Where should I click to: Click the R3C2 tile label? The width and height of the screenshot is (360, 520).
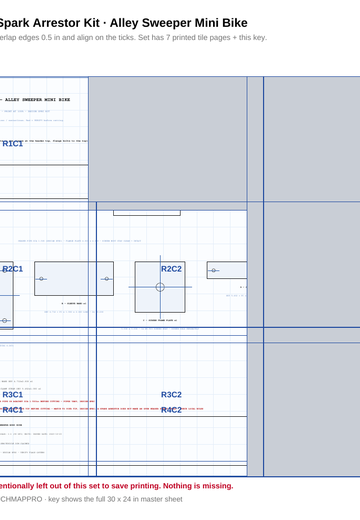171,395
